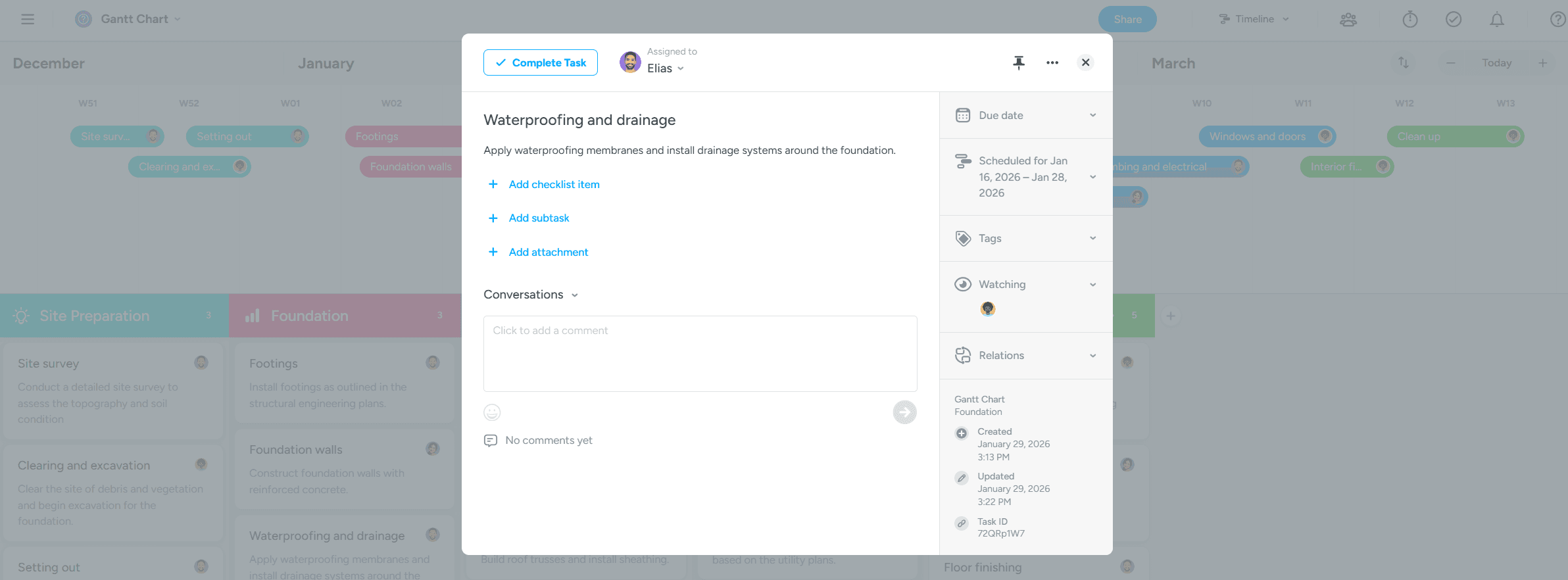Open the team members icon
The height and width of the screenshot is (580, 1568).
point(1348,20)
